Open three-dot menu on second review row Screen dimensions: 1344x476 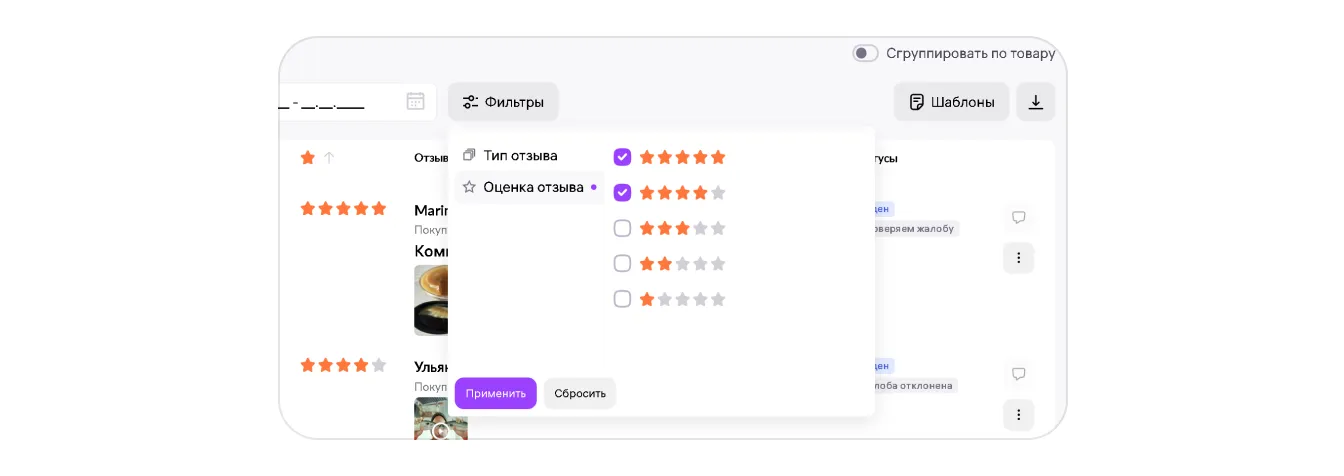click(x=1018, y=414)
